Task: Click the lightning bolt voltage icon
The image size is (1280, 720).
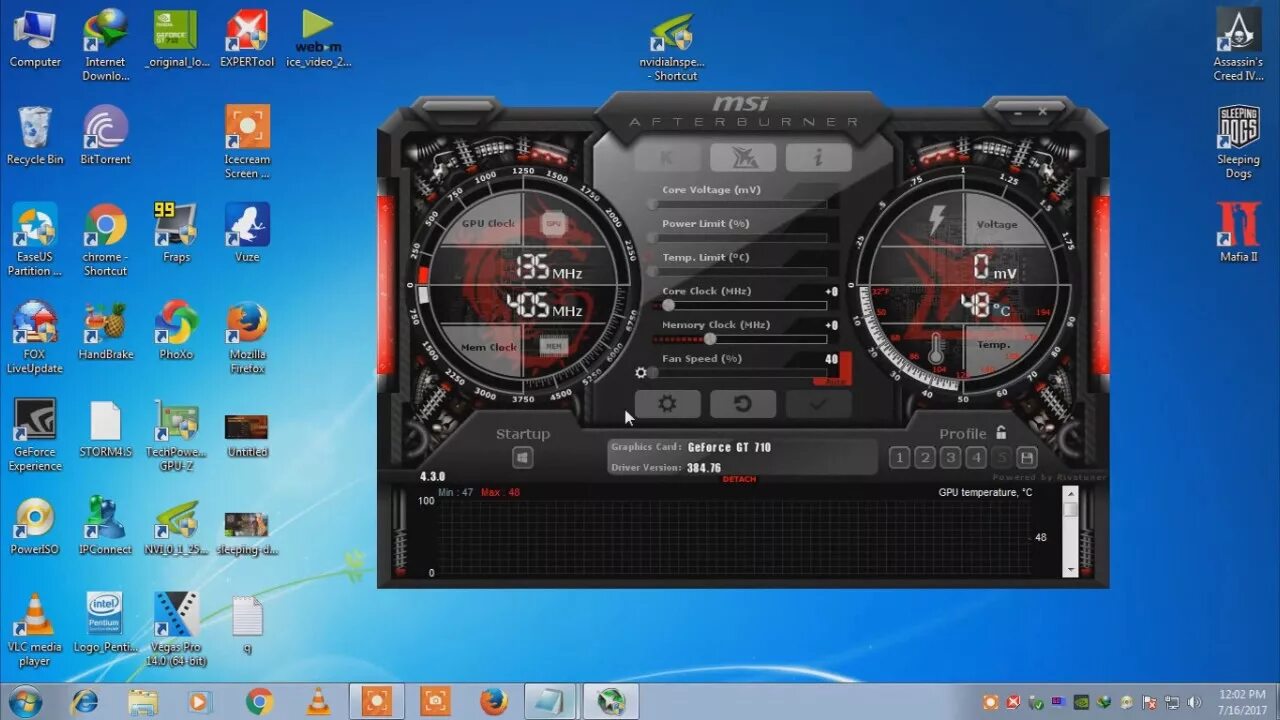Action: click(x=937, y=220)
